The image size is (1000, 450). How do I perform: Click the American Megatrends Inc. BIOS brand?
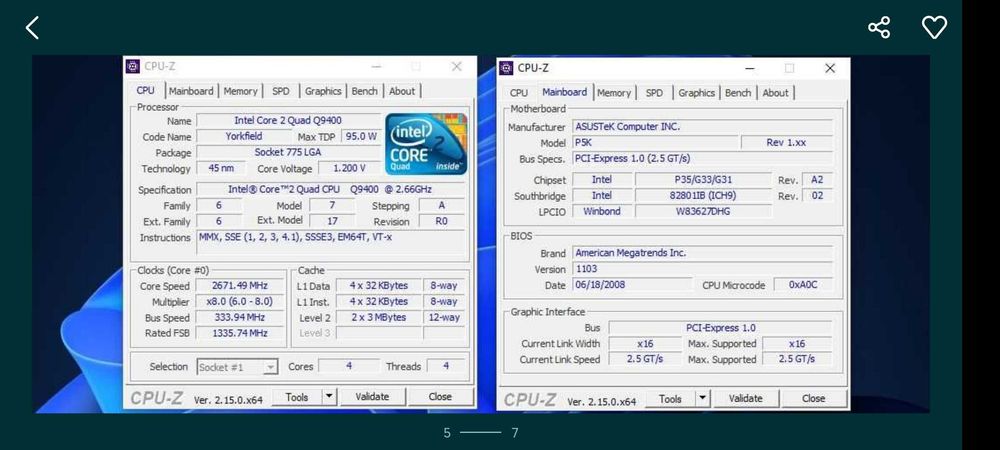[703, 253]
